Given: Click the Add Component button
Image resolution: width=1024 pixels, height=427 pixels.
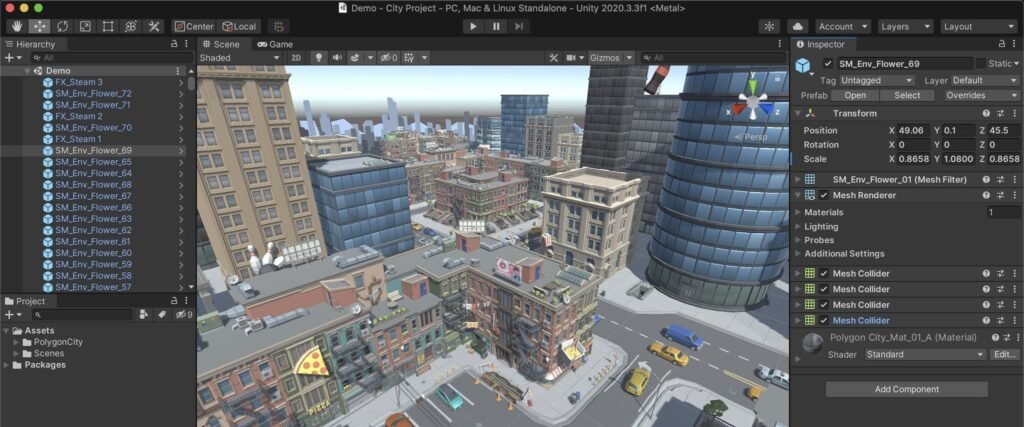Looking at the screenshot, I should [x=906, y=389].
